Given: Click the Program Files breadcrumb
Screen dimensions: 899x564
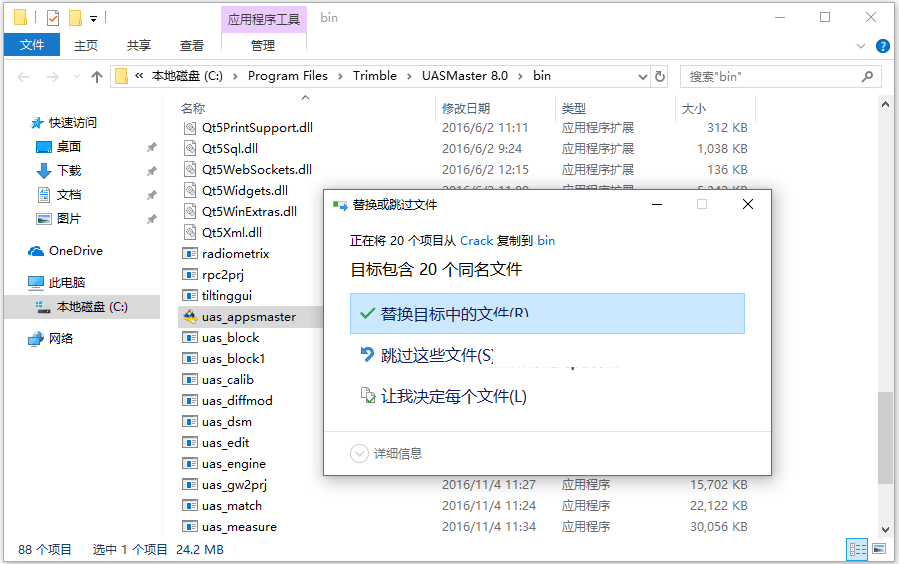Looking at the screenshot, I should coord(288,76).
